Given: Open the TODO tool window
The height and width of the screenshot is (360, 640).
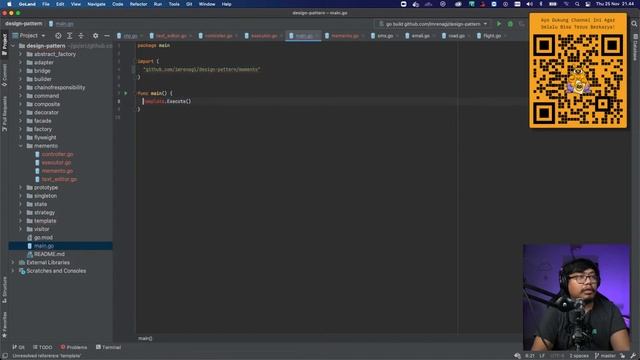Looking at the screenshot, I should tap(42, 347).
